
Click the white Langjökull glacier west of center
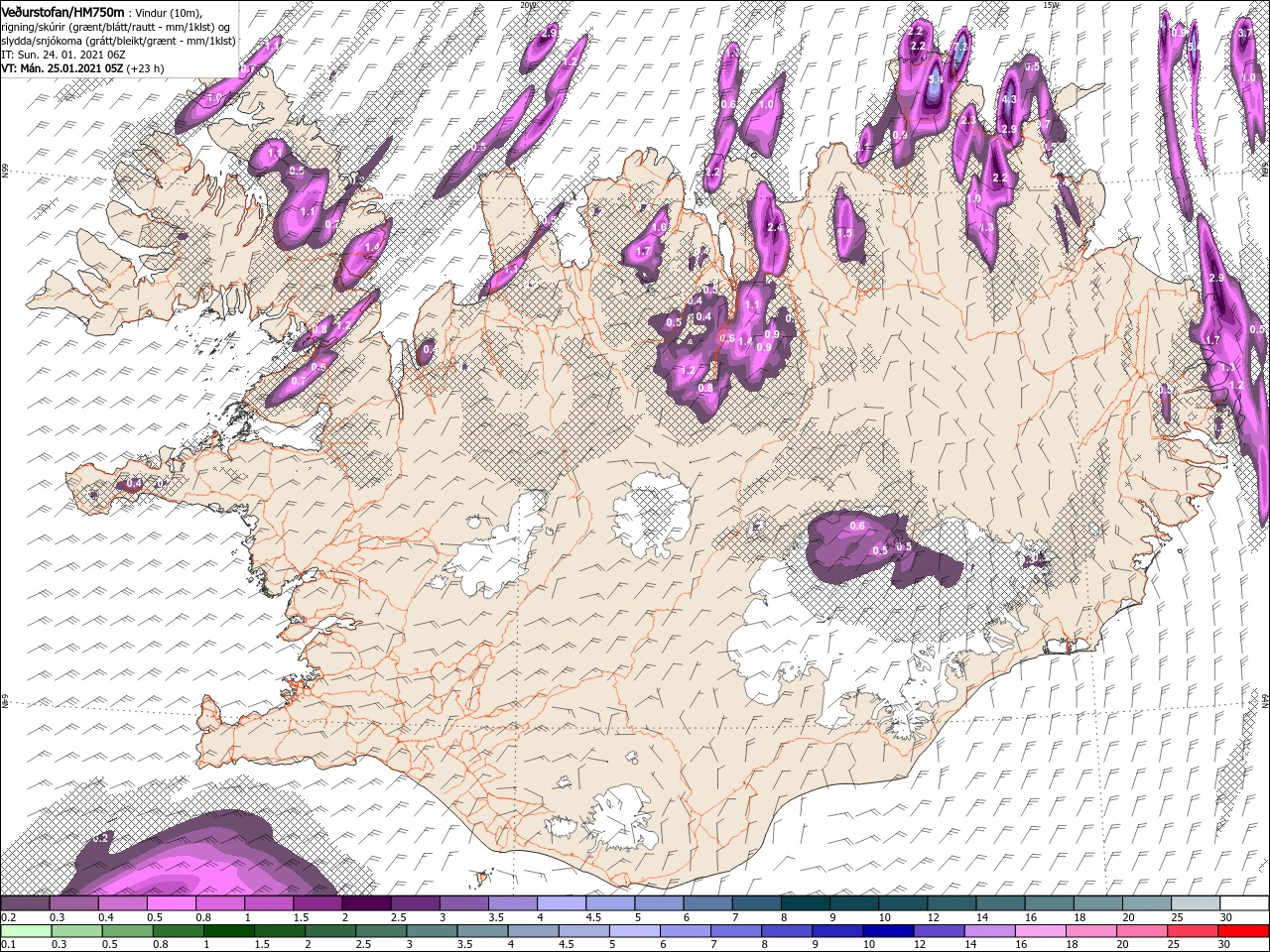[x=496, y=545]
